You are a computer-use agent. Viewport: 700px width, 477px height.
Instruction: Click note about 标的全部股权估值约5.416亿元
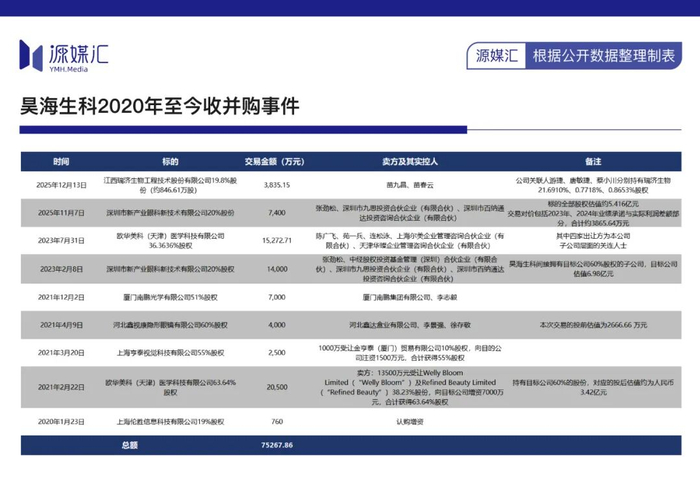(x=593, y=213)
